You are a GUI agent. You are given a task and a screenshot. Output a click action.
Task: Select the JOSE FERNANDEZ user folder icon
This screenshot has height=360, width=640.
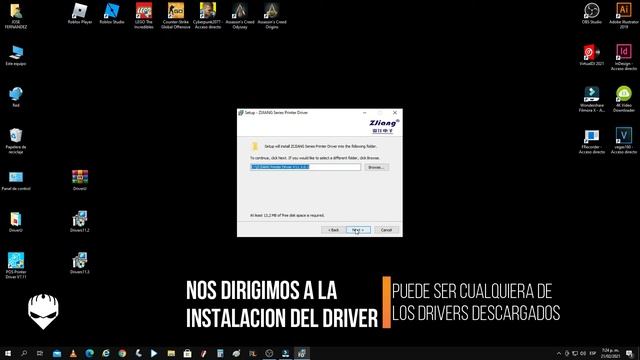[x=16, y=16]
